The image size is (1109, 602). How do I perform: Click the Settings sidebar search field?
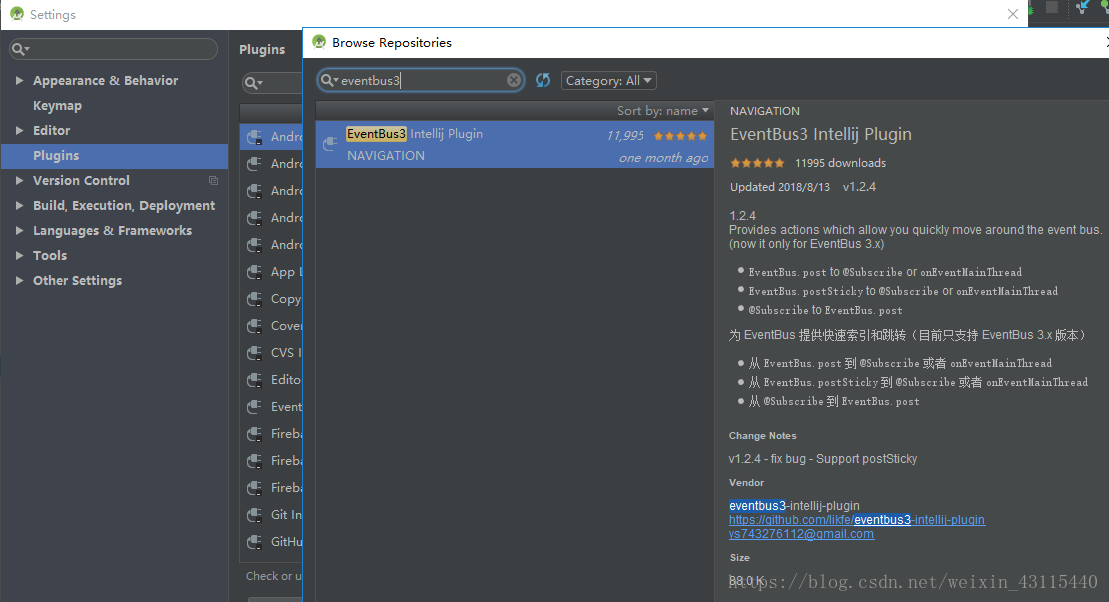pos(113,49)
